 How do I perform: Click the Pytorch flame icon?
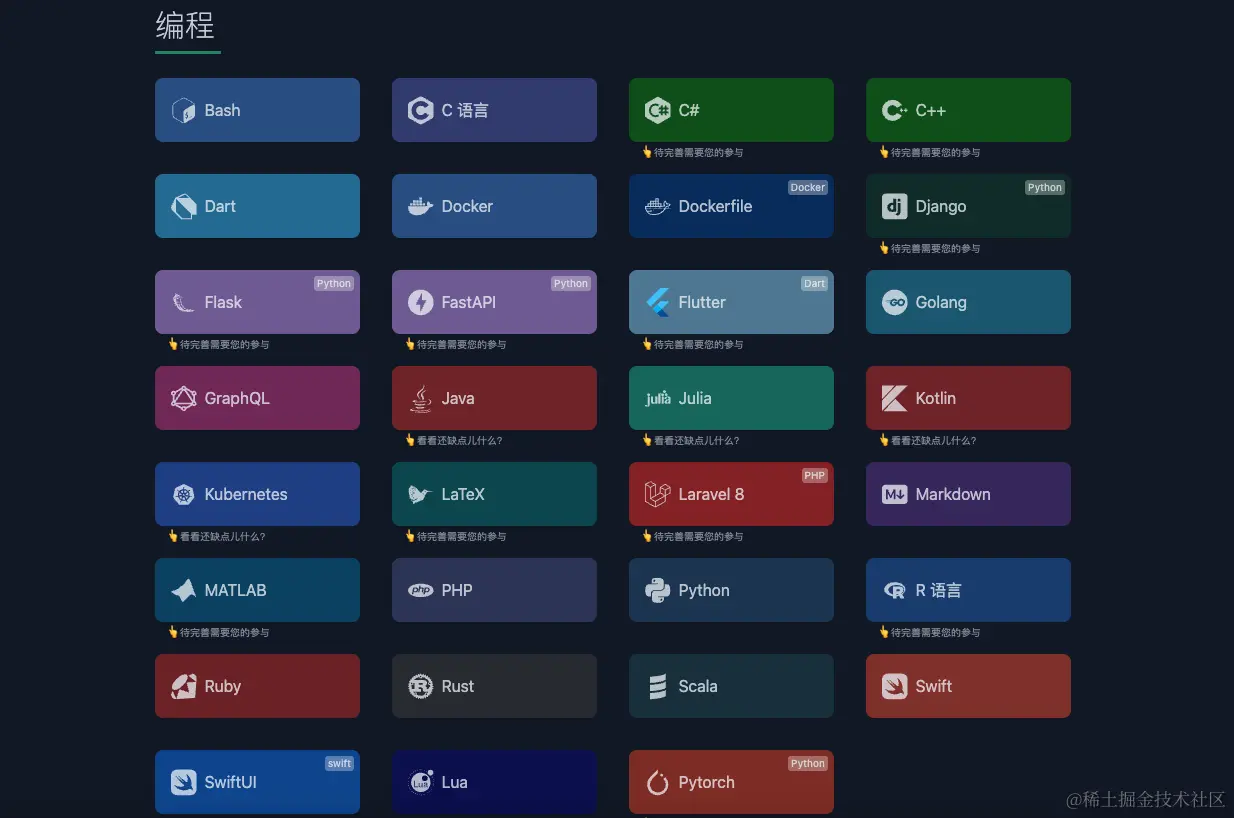click(x=657, y=782)
